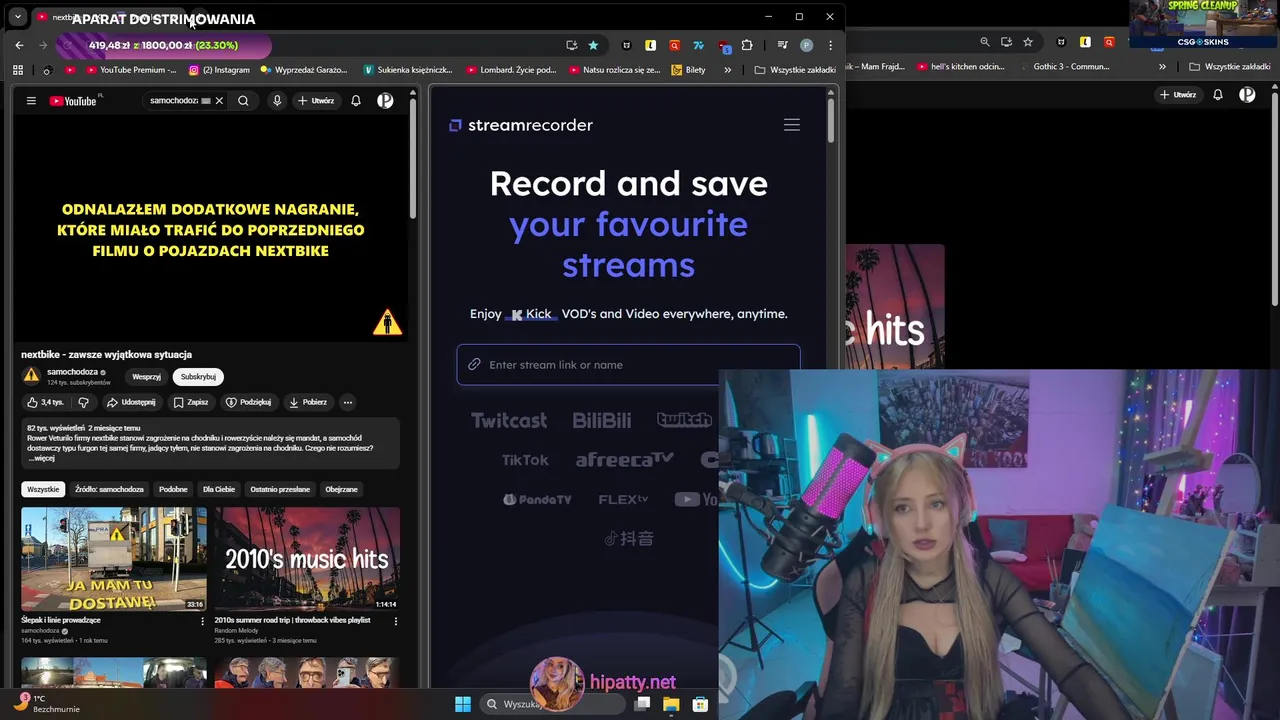Open more actions ellipsis under video

coord(348,402)
